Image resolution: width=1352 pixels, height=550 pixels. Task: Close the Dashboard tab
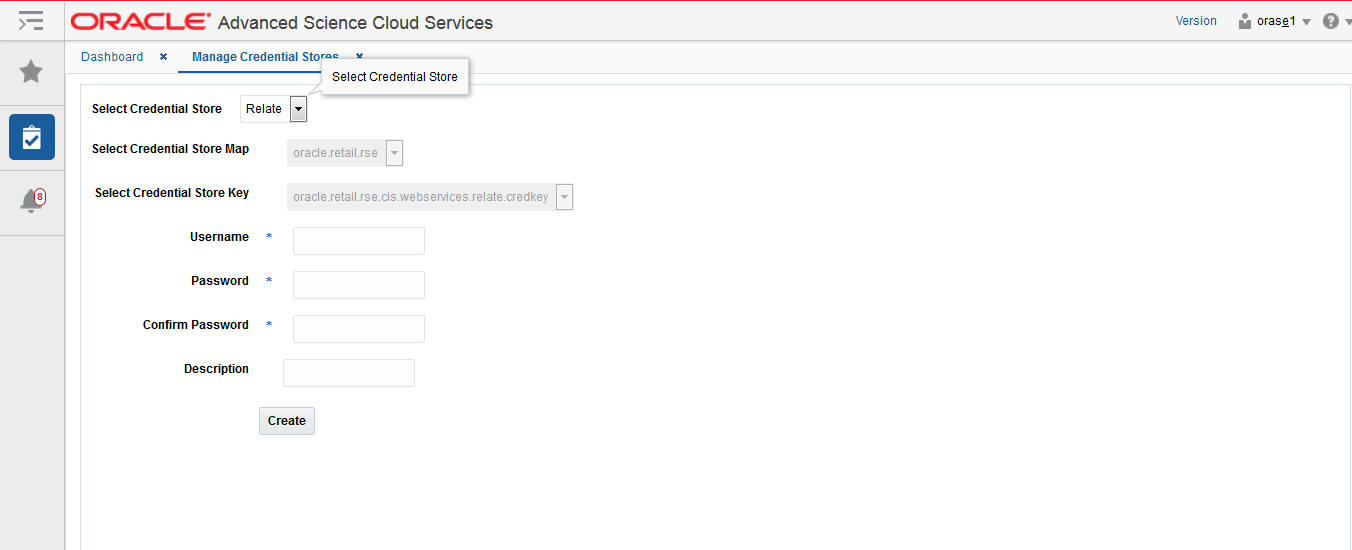[x=163, y=57]
